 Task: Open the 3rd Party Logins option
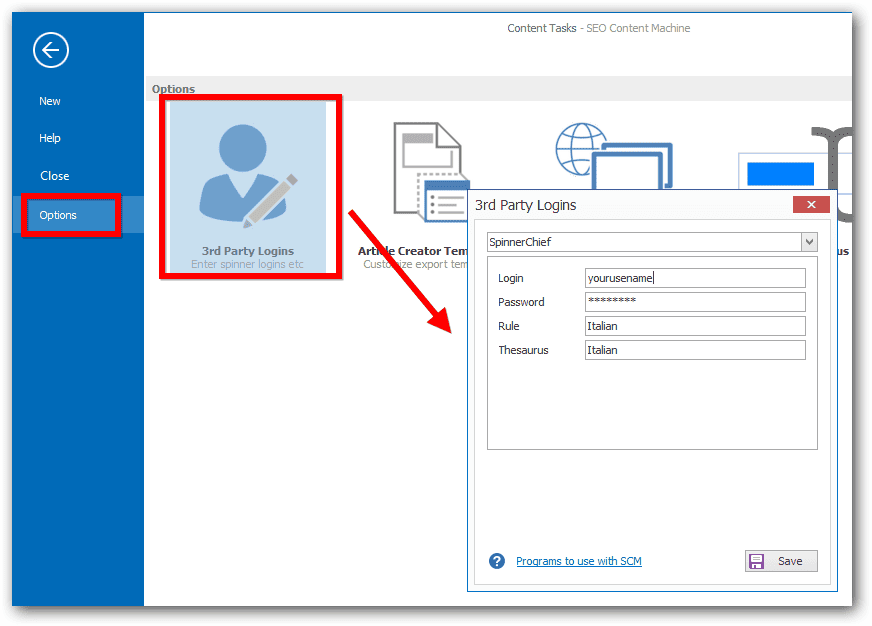[247, 187]
